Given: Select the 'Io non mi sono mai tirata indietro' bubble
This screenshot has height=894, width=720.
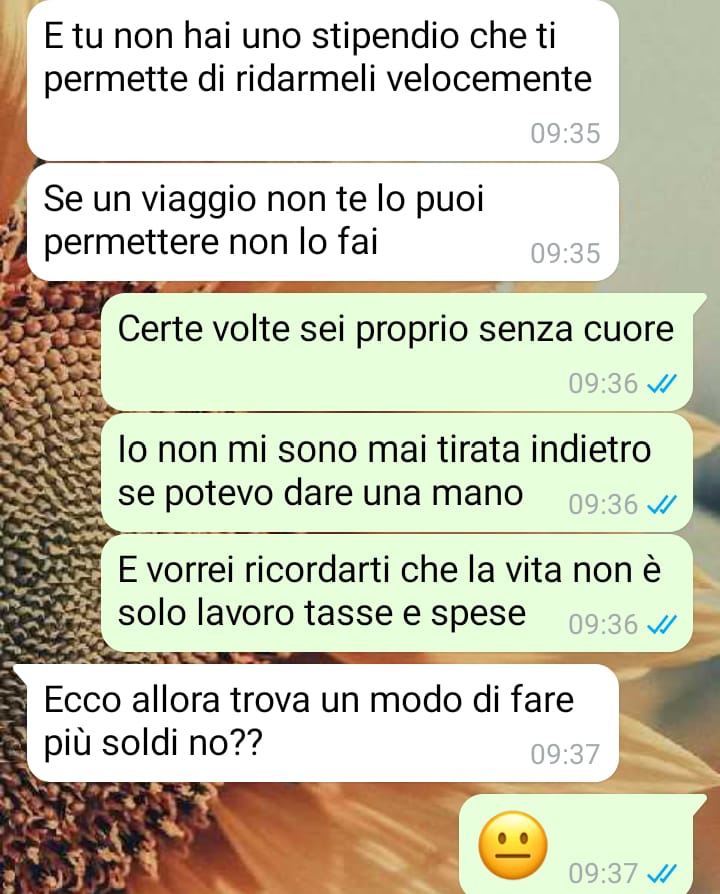Looking at the screenshot, I should click(x=397, y=473).
